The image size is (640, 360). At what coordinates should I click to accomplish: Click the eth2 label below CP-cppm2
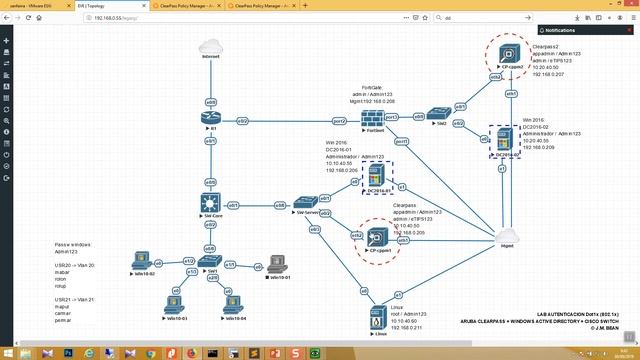coord(496,77)
